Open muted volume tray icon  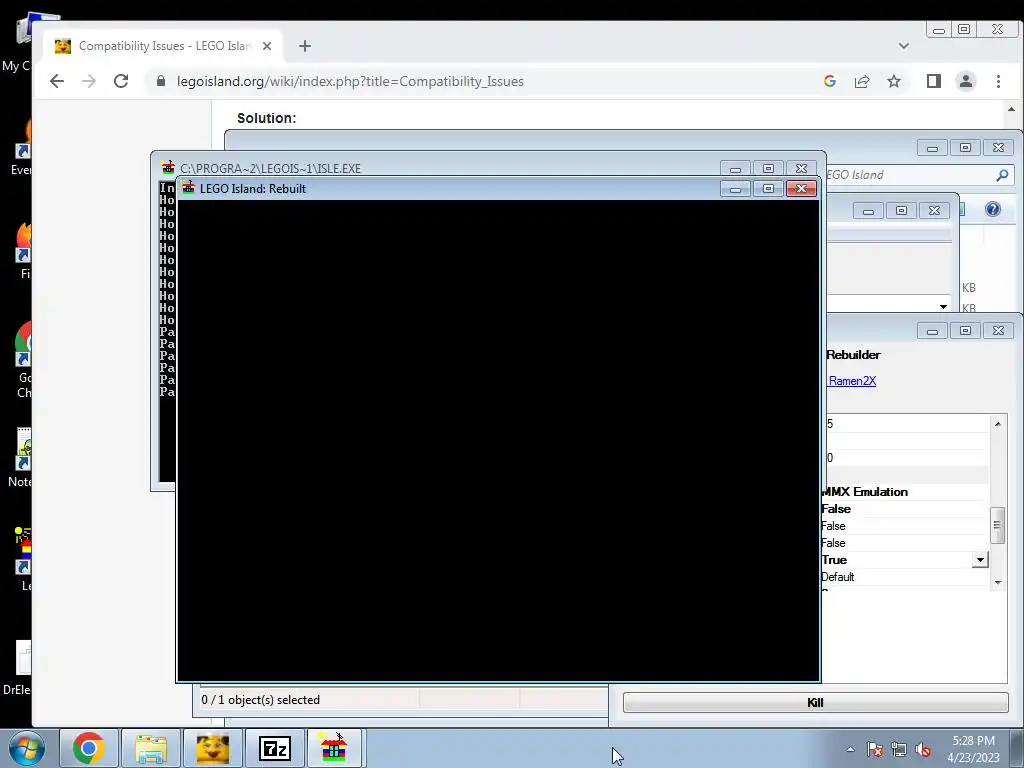pyautogui.click(x=923, y=749)
